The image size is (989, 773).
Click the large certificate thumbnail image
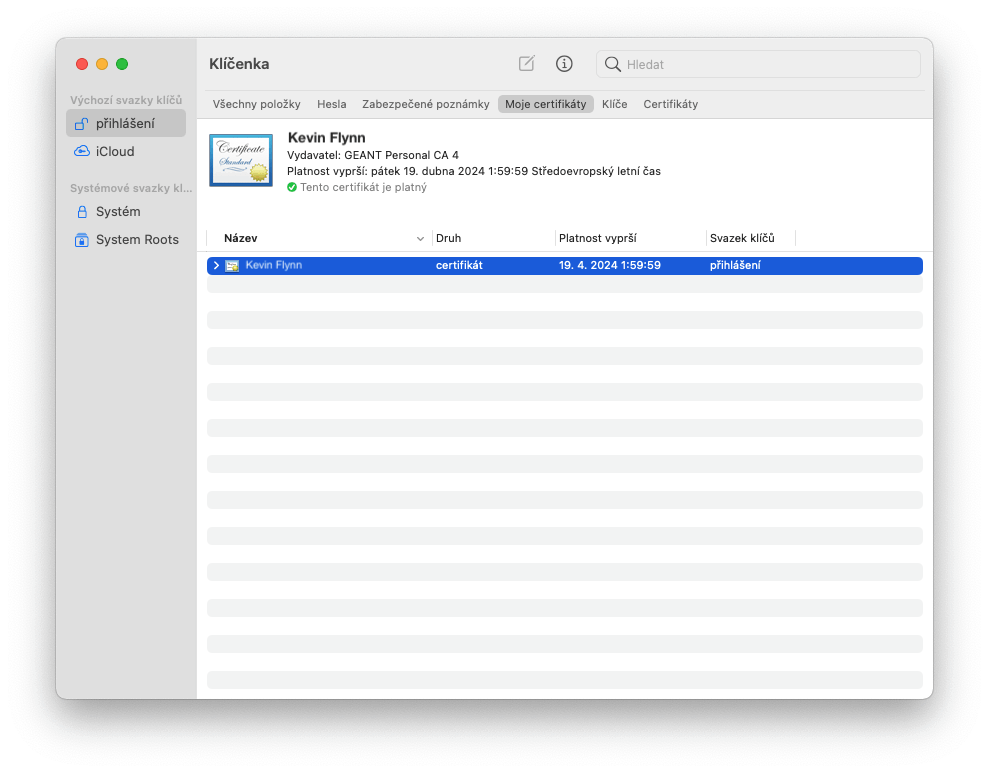[x=241, y=160]
